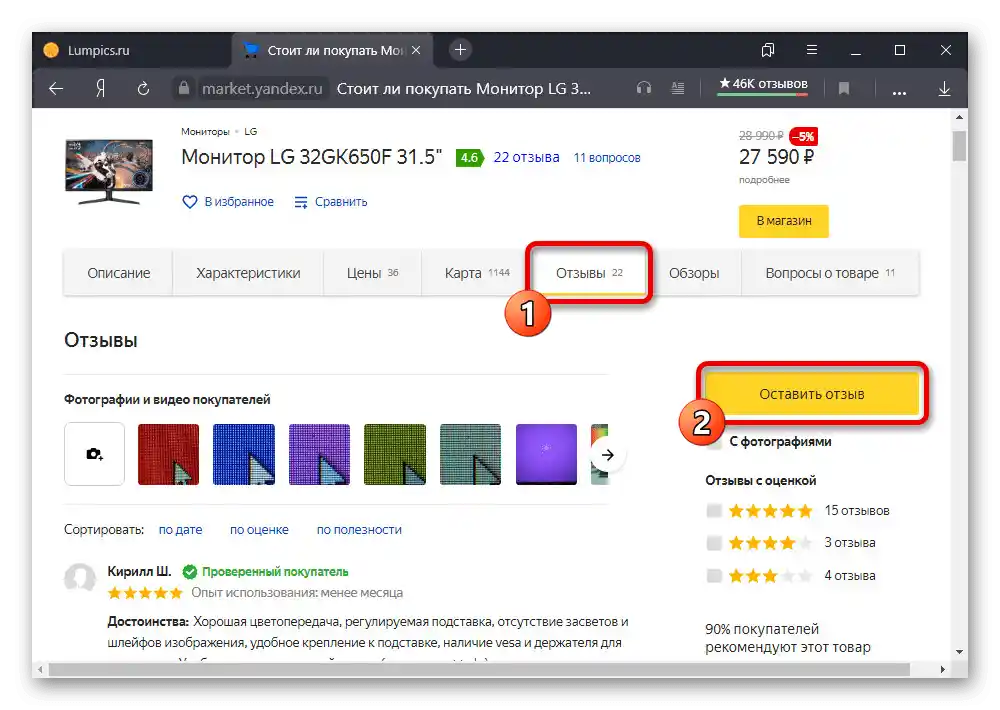1000x710 pixels.
Task: Sort reviews по оценке
Action: coord(259,529)
